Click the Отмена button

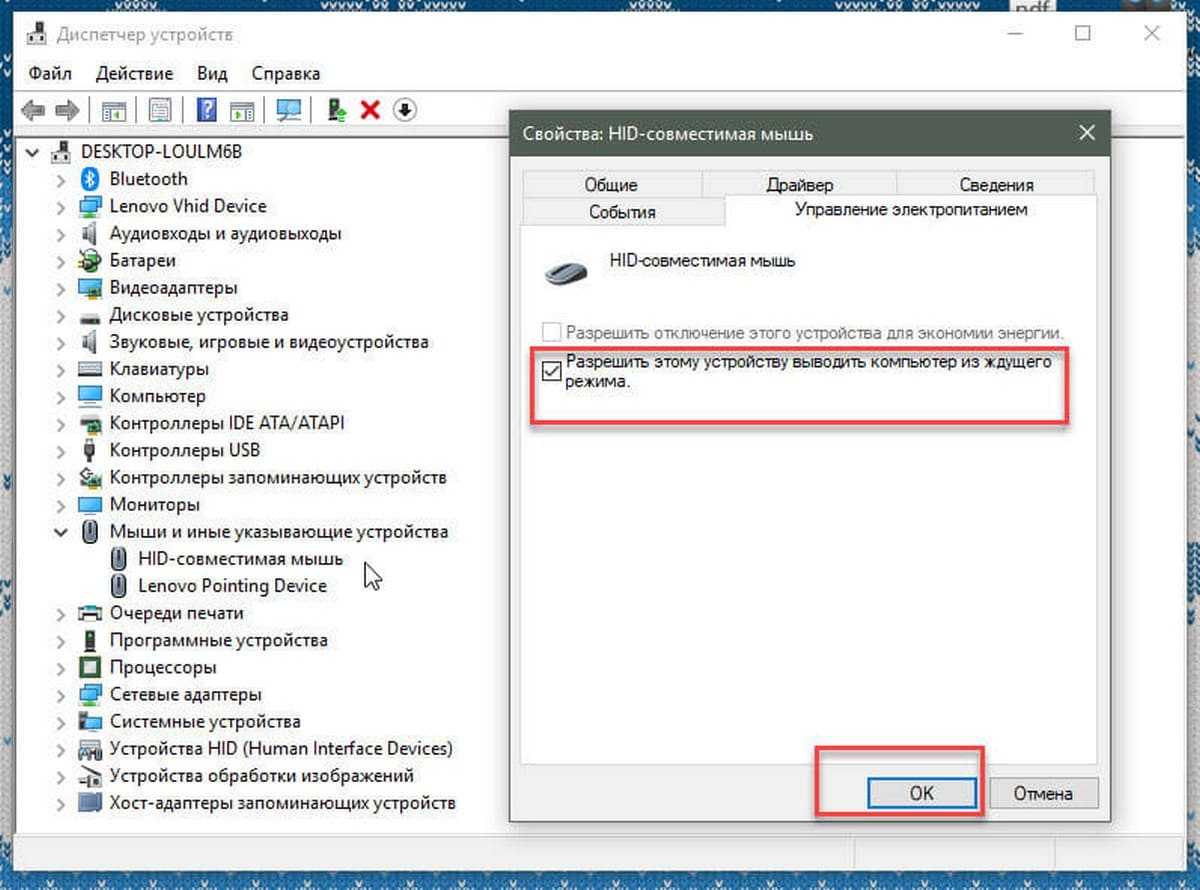1043,793
